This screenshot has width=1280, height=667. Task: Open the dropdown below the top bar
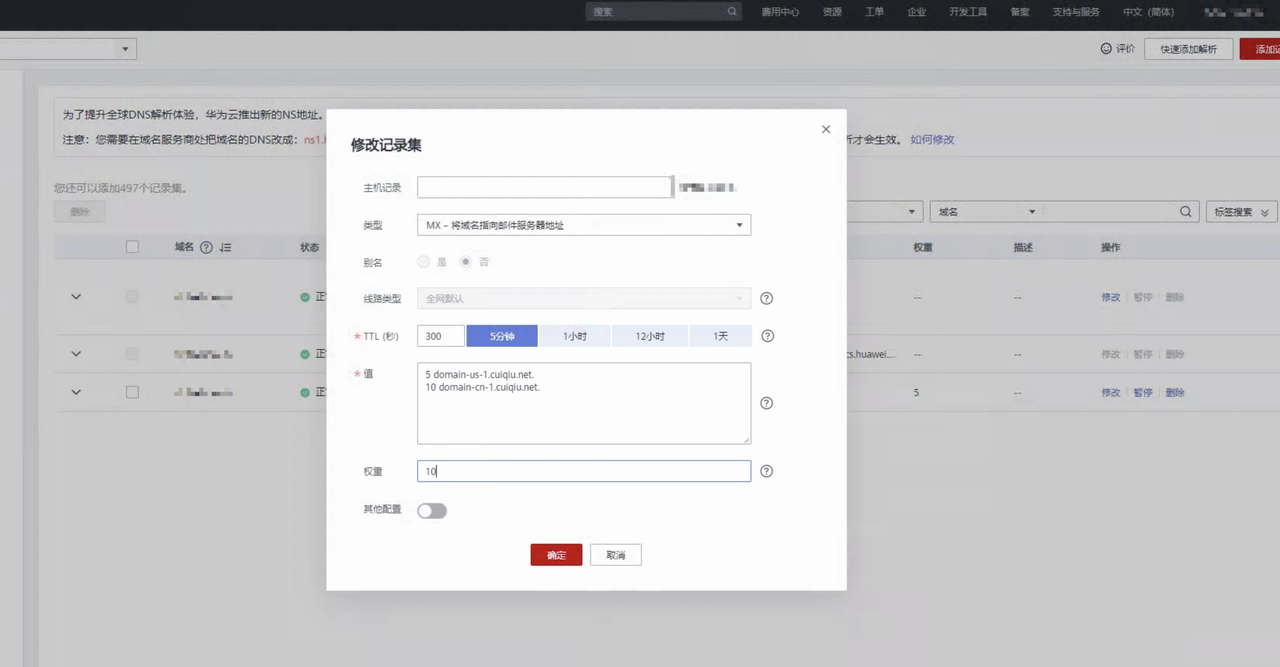[x=68, y=48]
